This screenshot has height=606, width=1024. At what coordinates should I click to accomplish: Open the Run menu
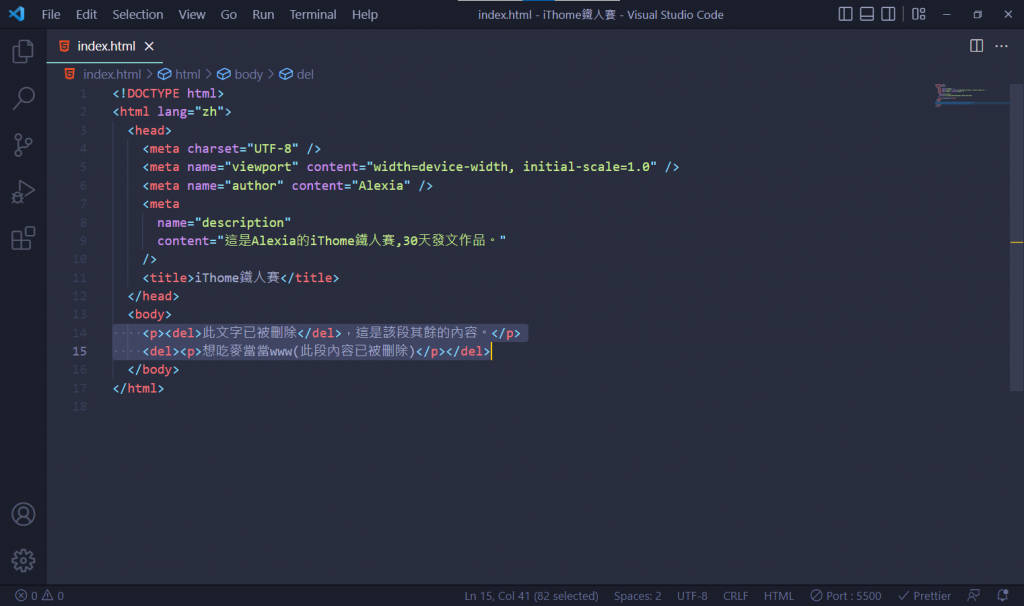pos(263,14)
